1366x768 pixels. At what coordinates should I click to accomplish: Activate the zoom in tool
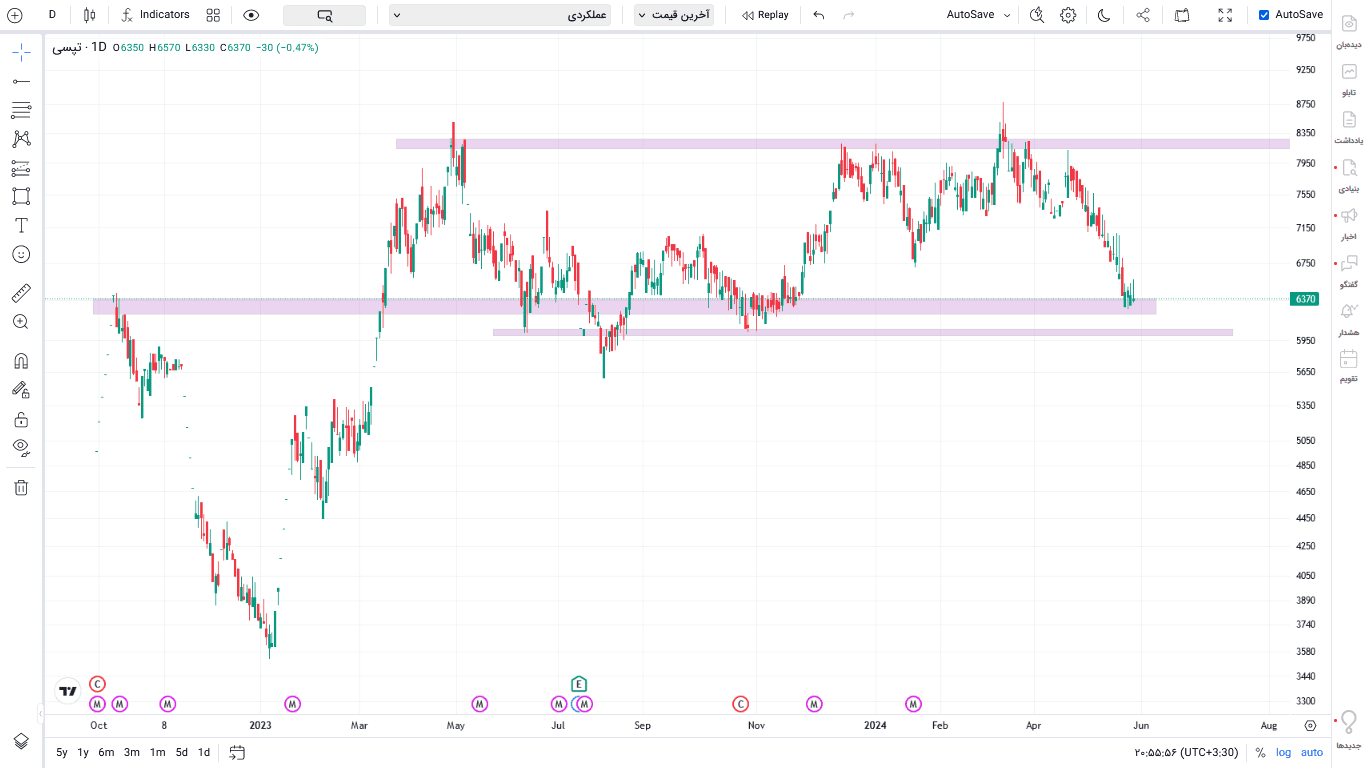pyautogui.click(x=21, y=322)
